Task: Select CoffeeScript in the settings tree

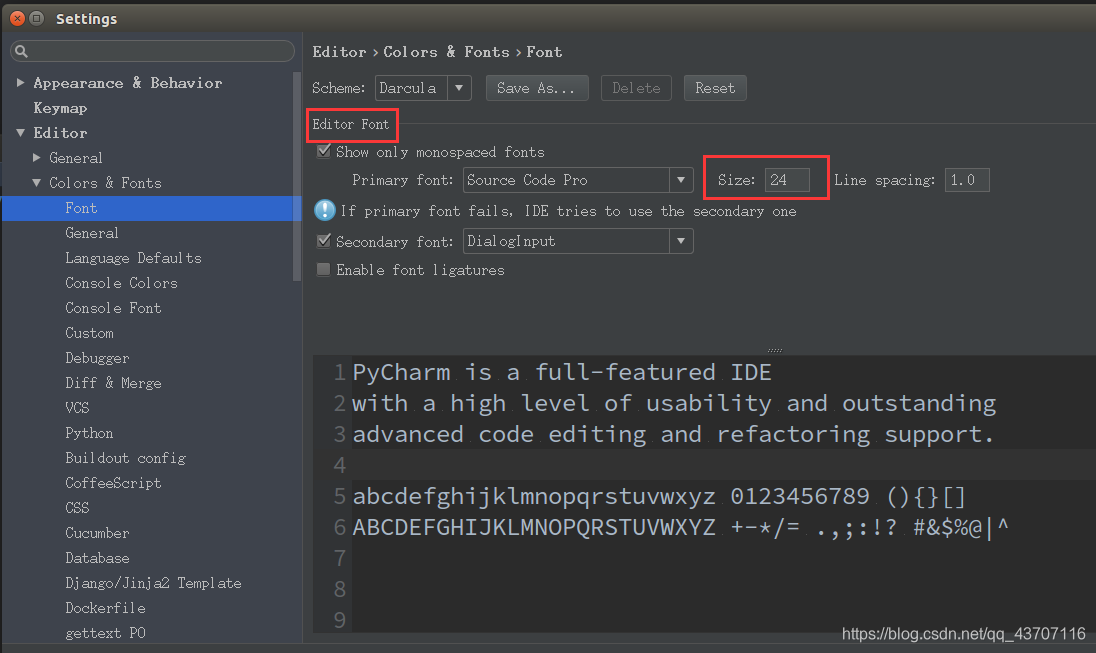Action: [x=113, y=483]
